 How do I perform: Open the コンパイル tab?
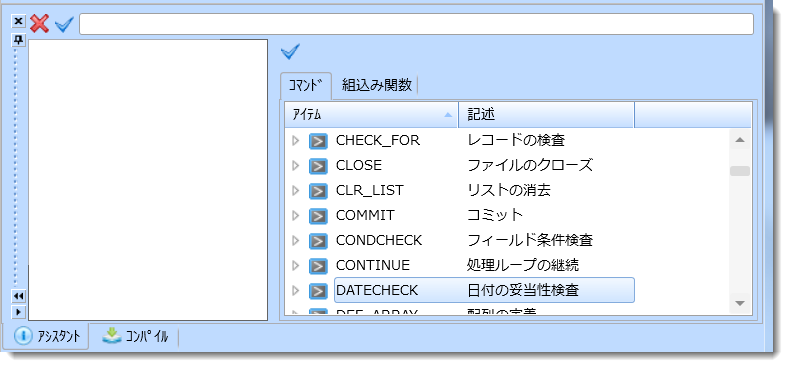pyautogui.click(x=135, y=336)
